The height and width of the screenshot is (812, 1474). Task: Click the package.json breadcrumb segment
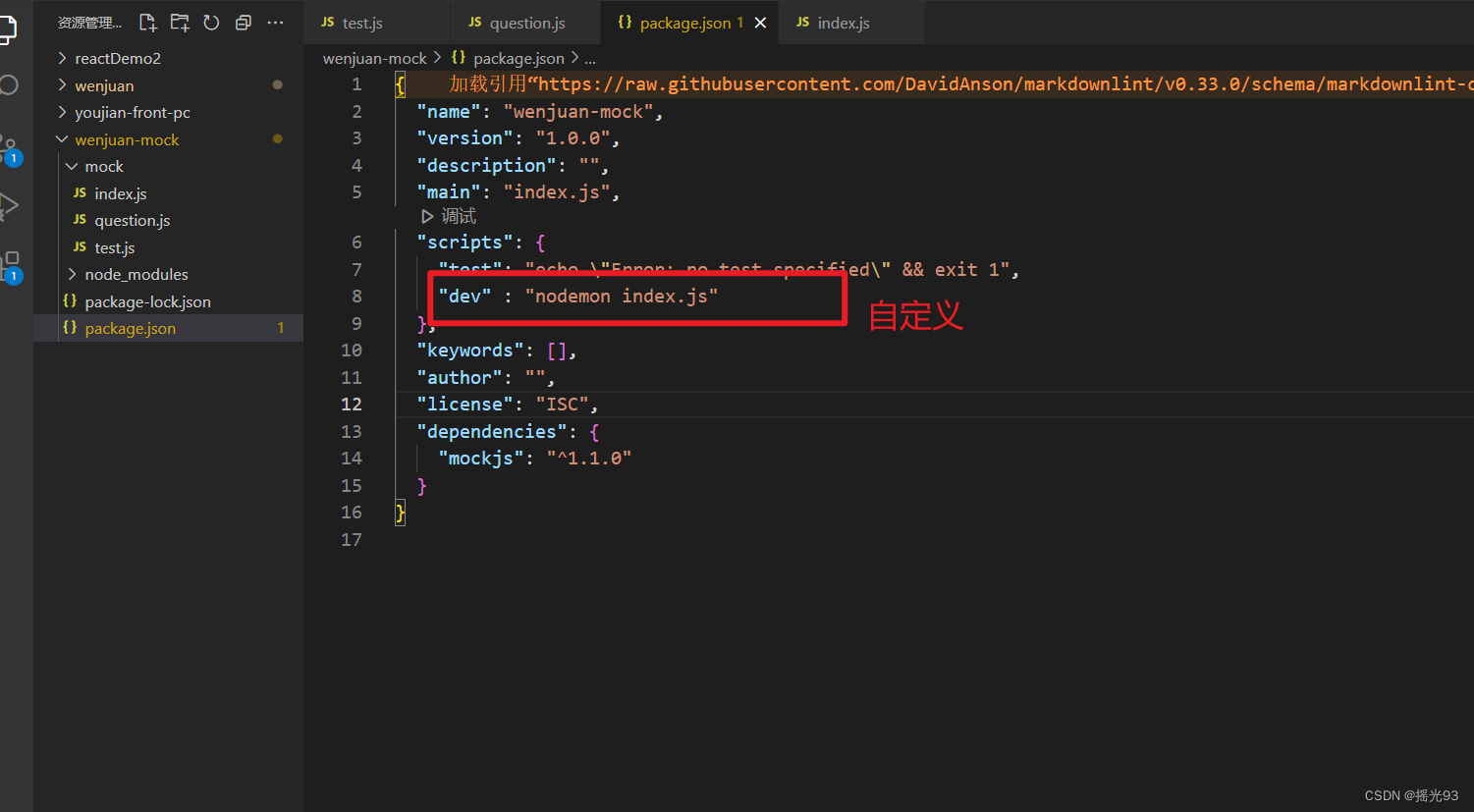519,59
